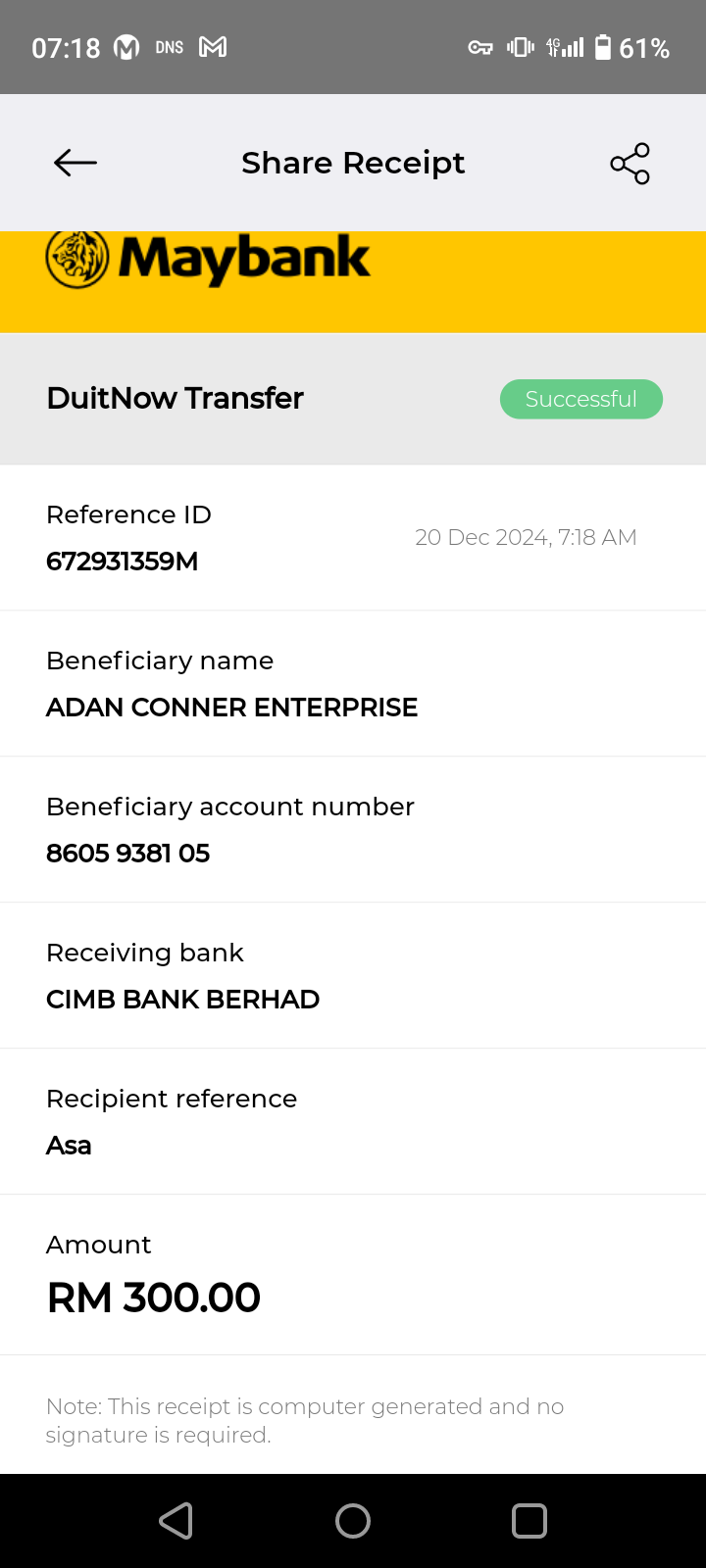Tap the Maybank tiger logo
706x1568 pixels.
pos(77,259)
